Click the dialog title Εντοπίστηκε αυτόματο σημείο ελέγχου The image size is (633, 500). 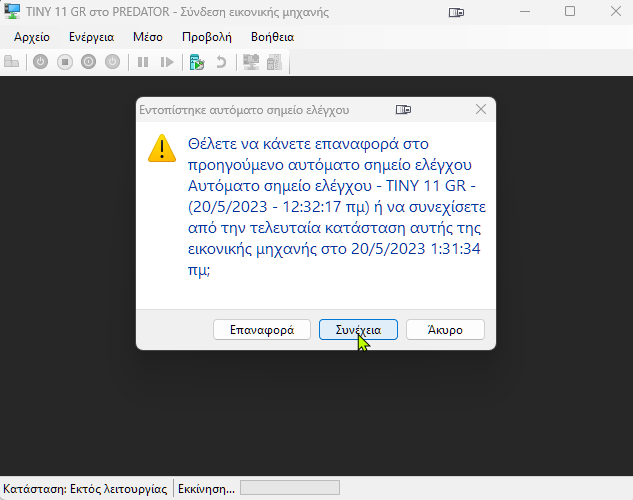pos(244,110)
